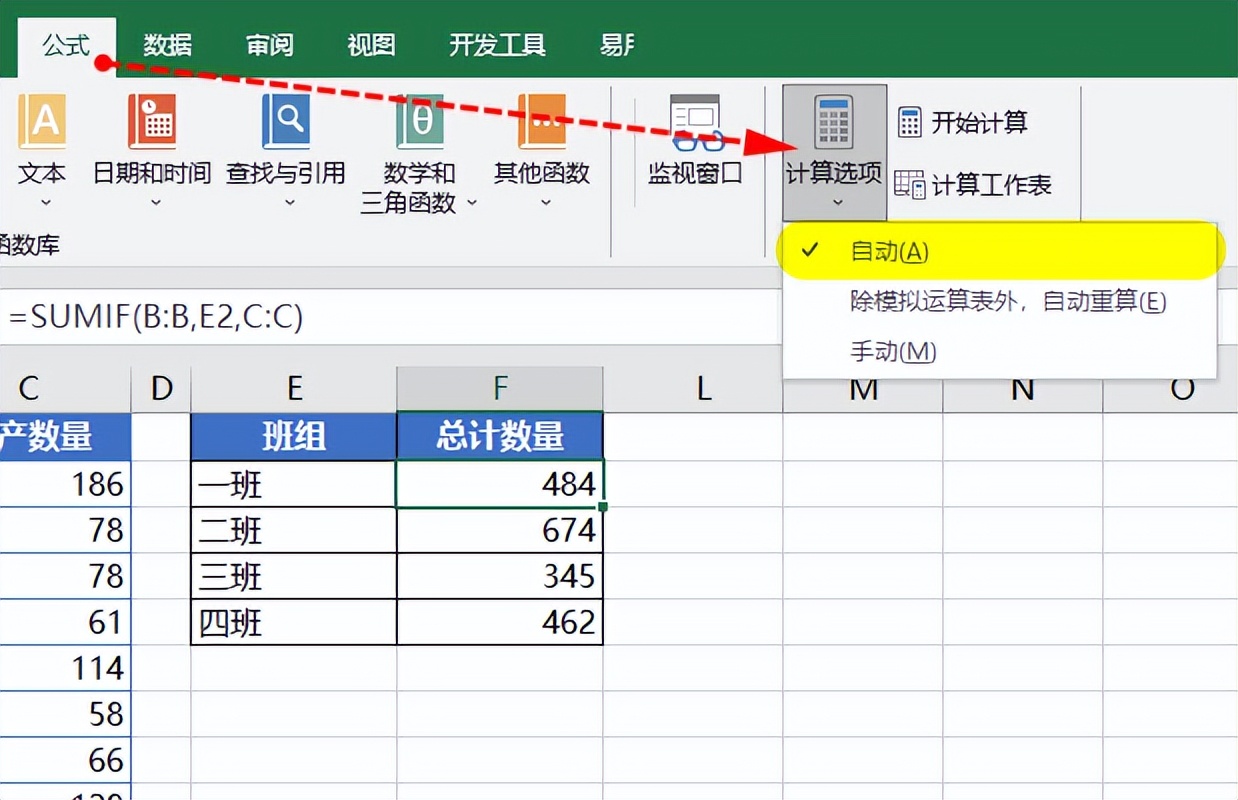Select the cell with value 114

click(65, 668)
